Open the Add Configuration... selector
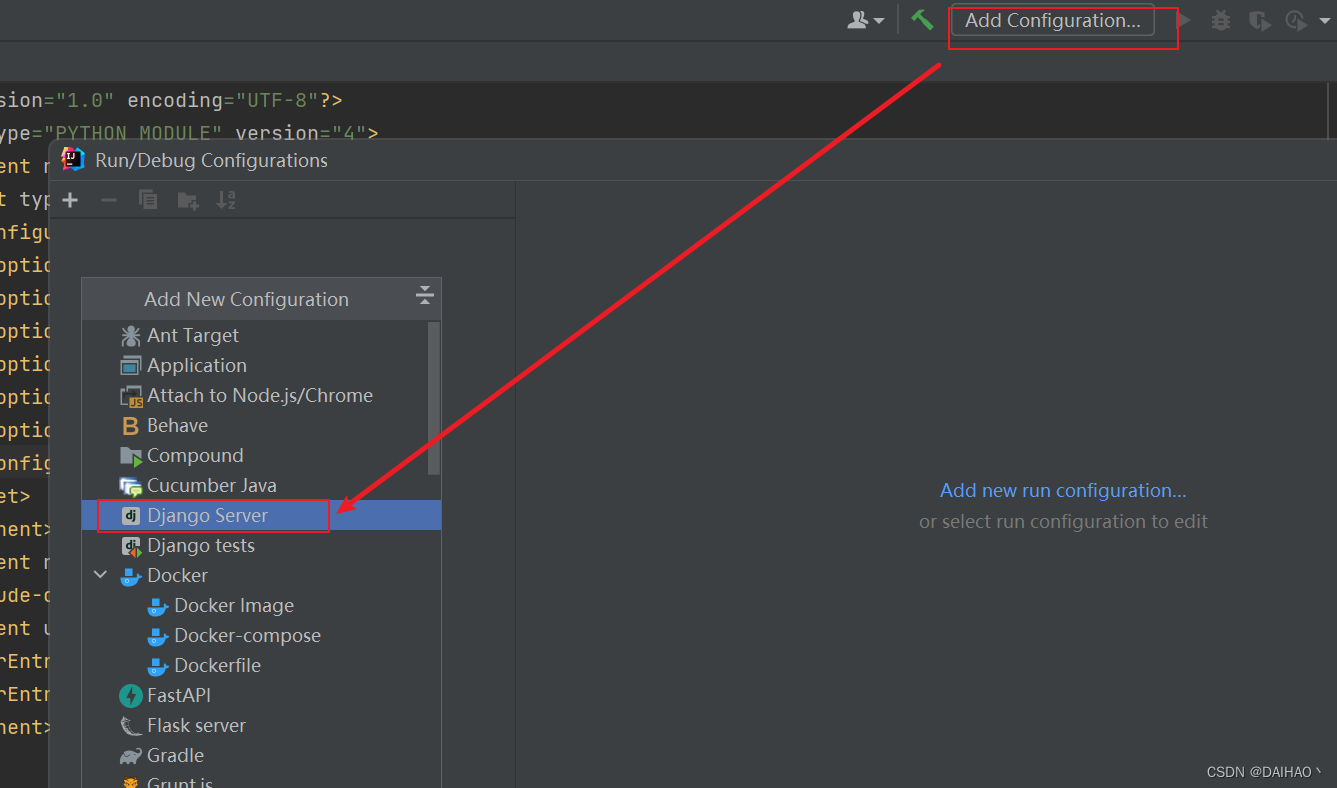The height and width of the screenshot is (788, 1337). click(1052, 20)
